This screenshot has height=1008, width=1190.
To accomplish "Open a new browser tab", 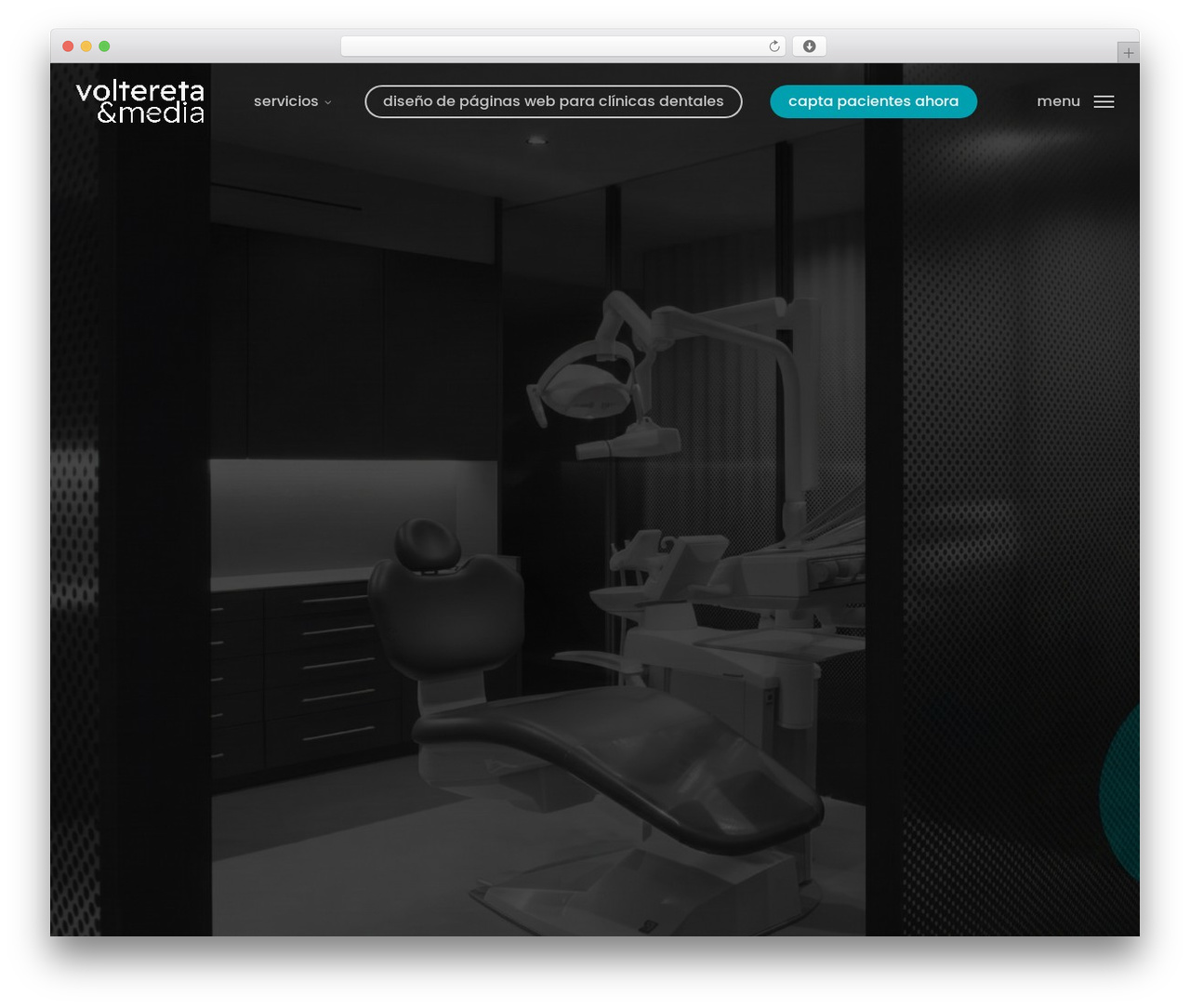I will coord(1128,53).
